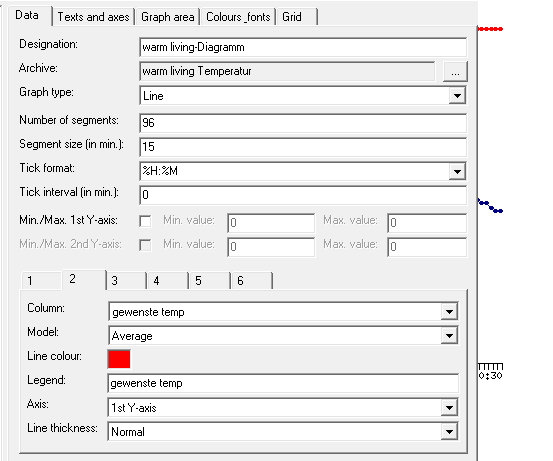Open data series tab 6
Viewport: 553px width, 461px height.
pos(251,281)
